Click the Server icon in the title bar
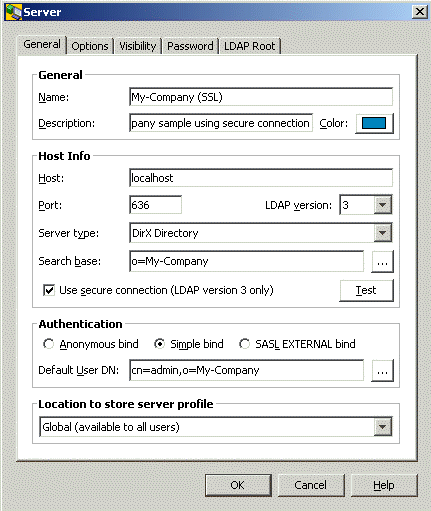Viewport: 431px width, 511px height. coord(13,12)
